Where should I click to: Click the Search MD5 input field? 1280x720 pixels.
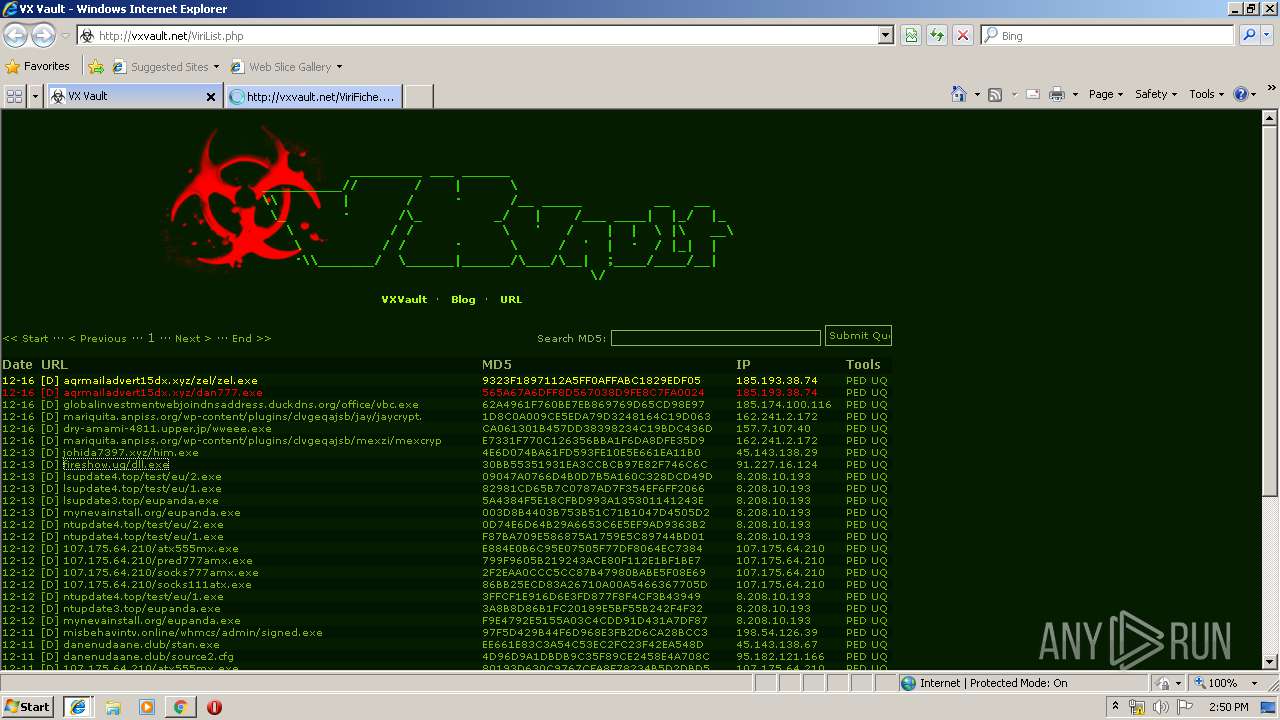pos(715,338)
